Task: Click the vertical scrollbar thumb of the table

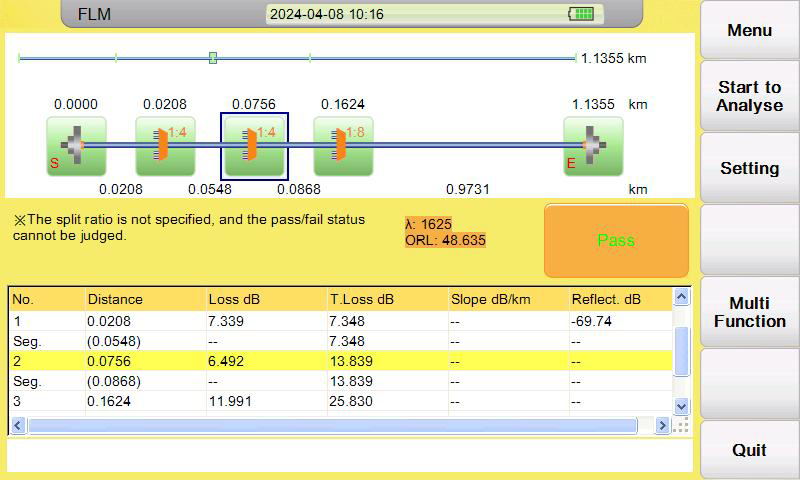Action: [682, 351]
